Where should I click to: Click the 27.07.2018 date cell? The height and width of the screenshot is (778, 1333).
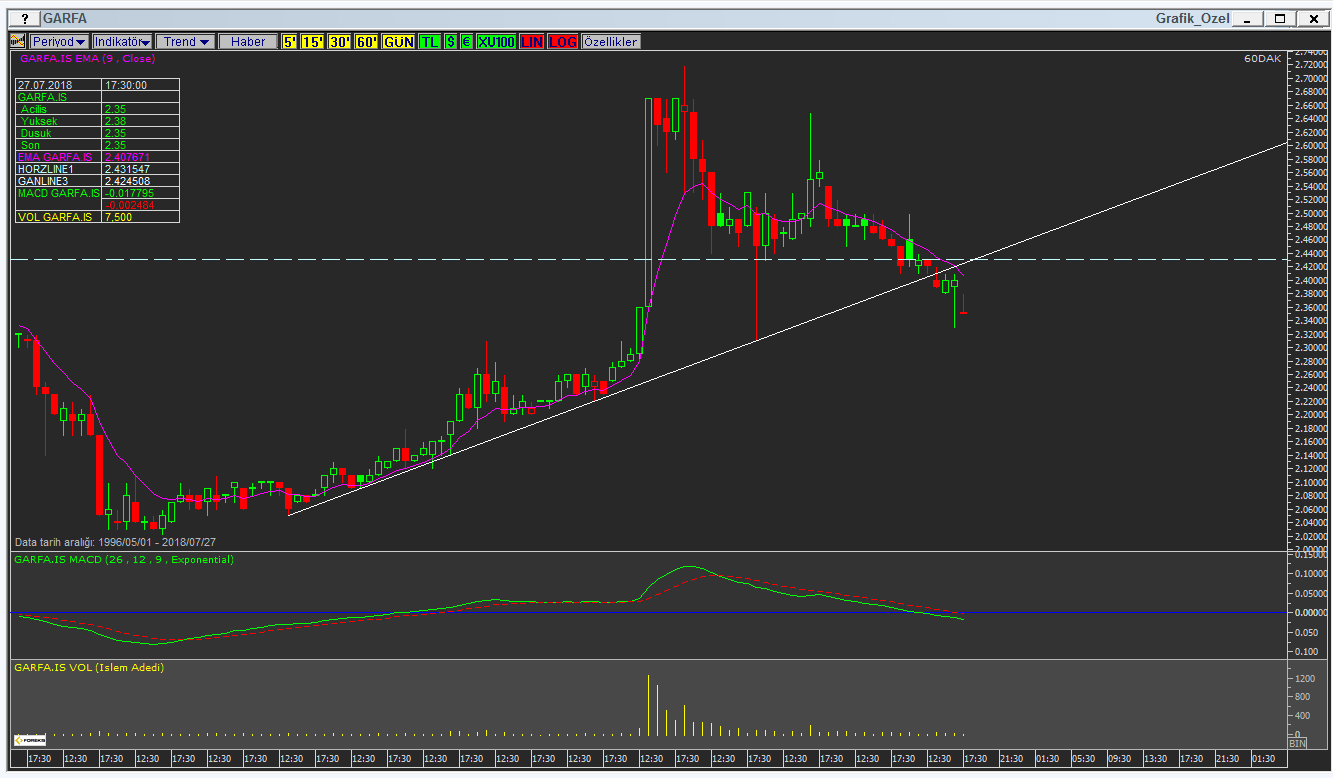pos(58,85)
